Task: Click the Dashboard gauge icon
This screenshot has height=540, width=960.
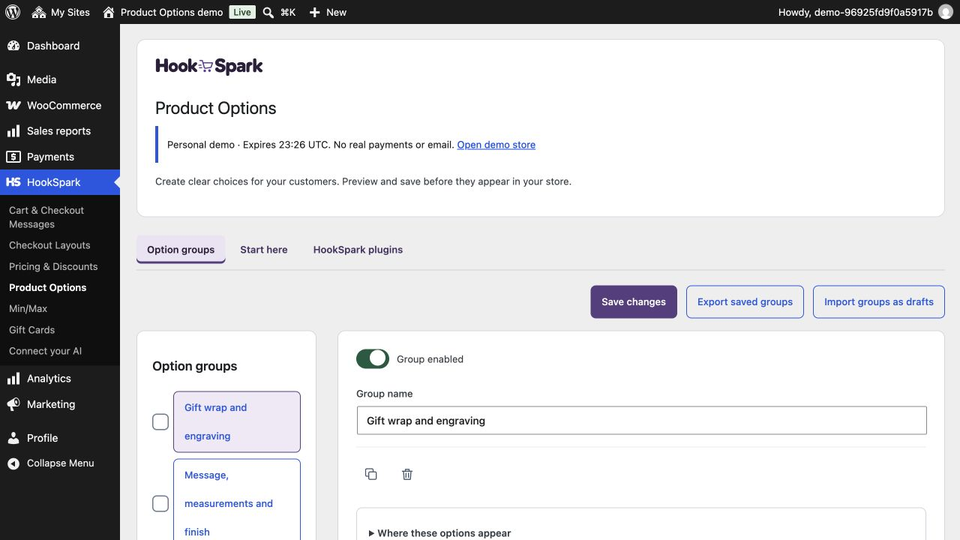Action: (x=13, y=46)
